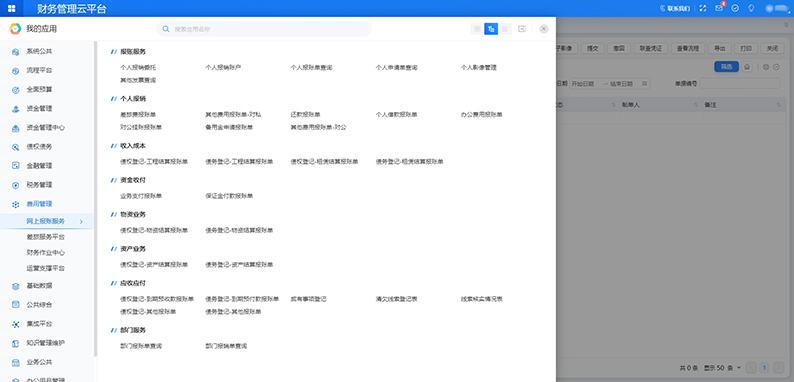The height and width of the screenshot is (382, 794).
Task: Select 差旅服务平台 submenu item
Action: click(x=46, y=237)
